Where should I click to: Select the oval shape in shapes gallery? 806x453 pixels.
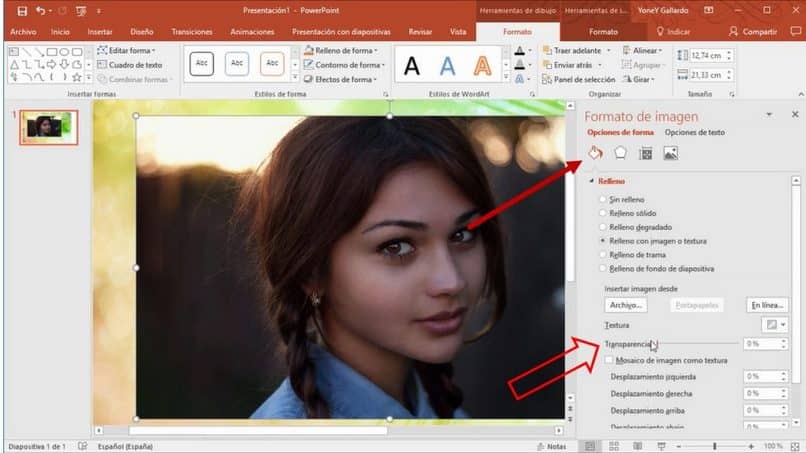64,52
